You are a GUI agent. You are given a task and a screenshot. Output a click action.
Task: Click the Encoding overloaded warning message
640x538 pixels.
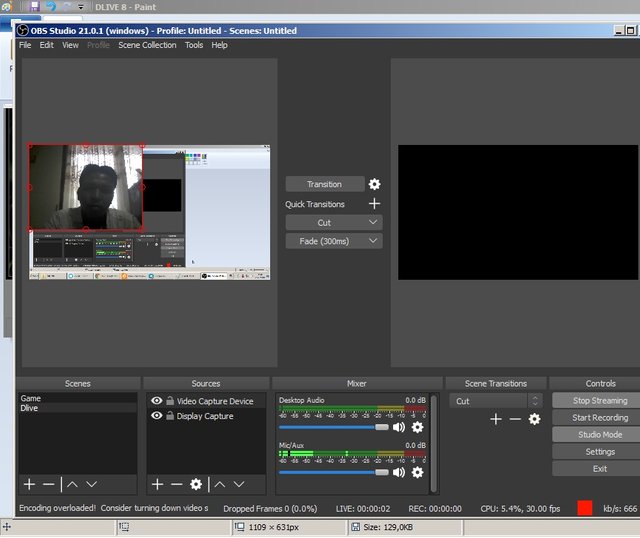(x=114, y=508)
